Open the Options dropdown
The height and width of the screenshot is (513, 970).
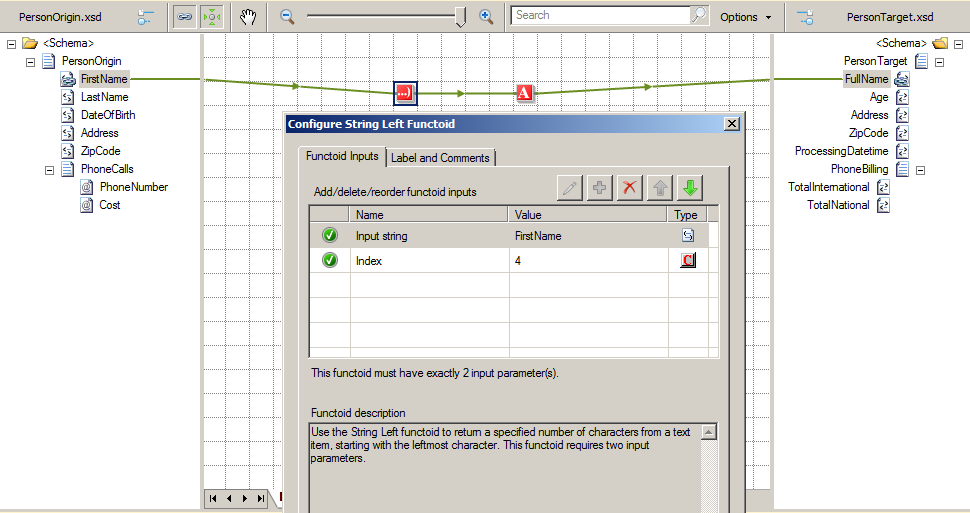[x=745, y=17]
